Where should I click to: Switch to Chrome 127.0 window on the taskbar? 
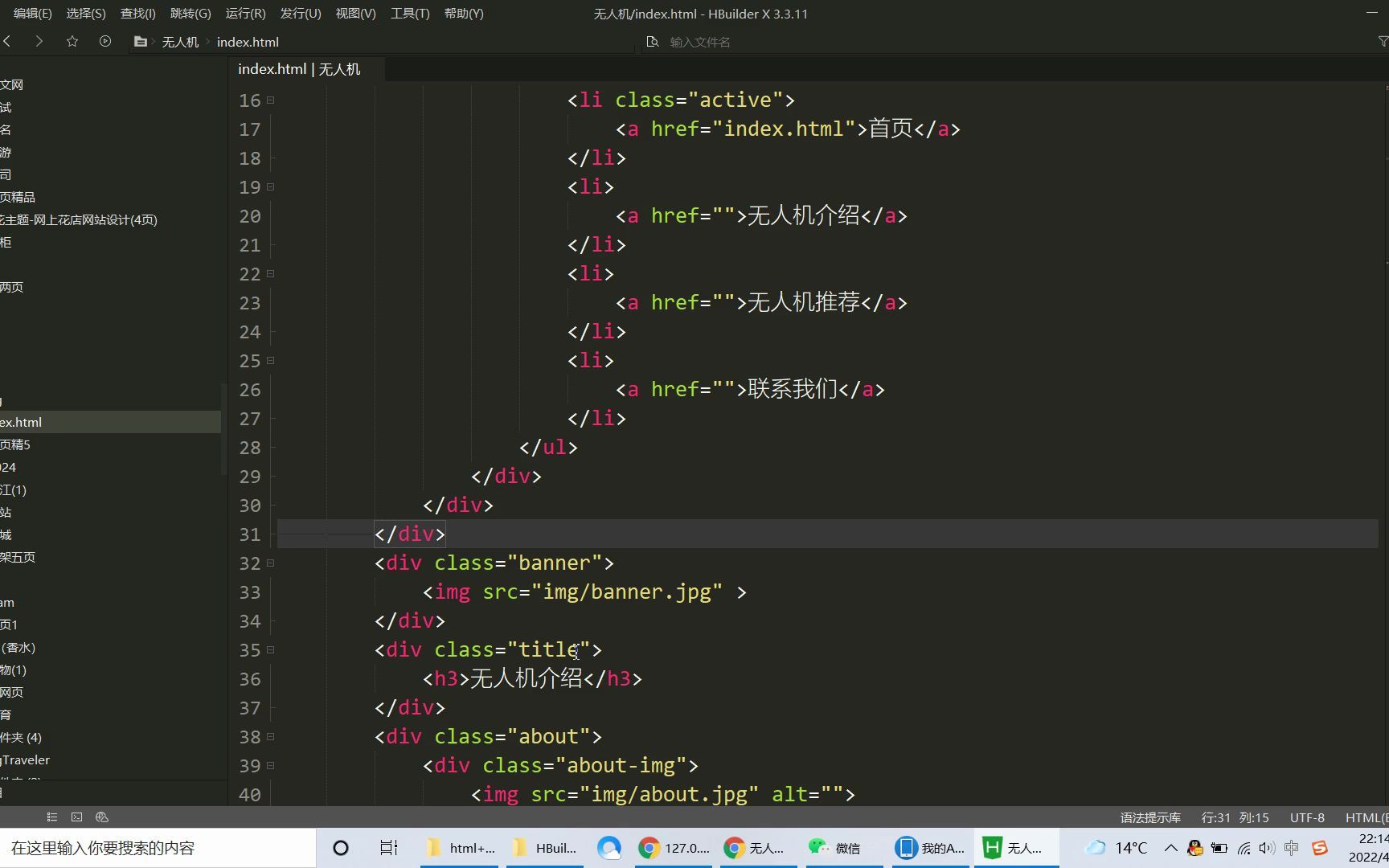[x=674, y=848]
